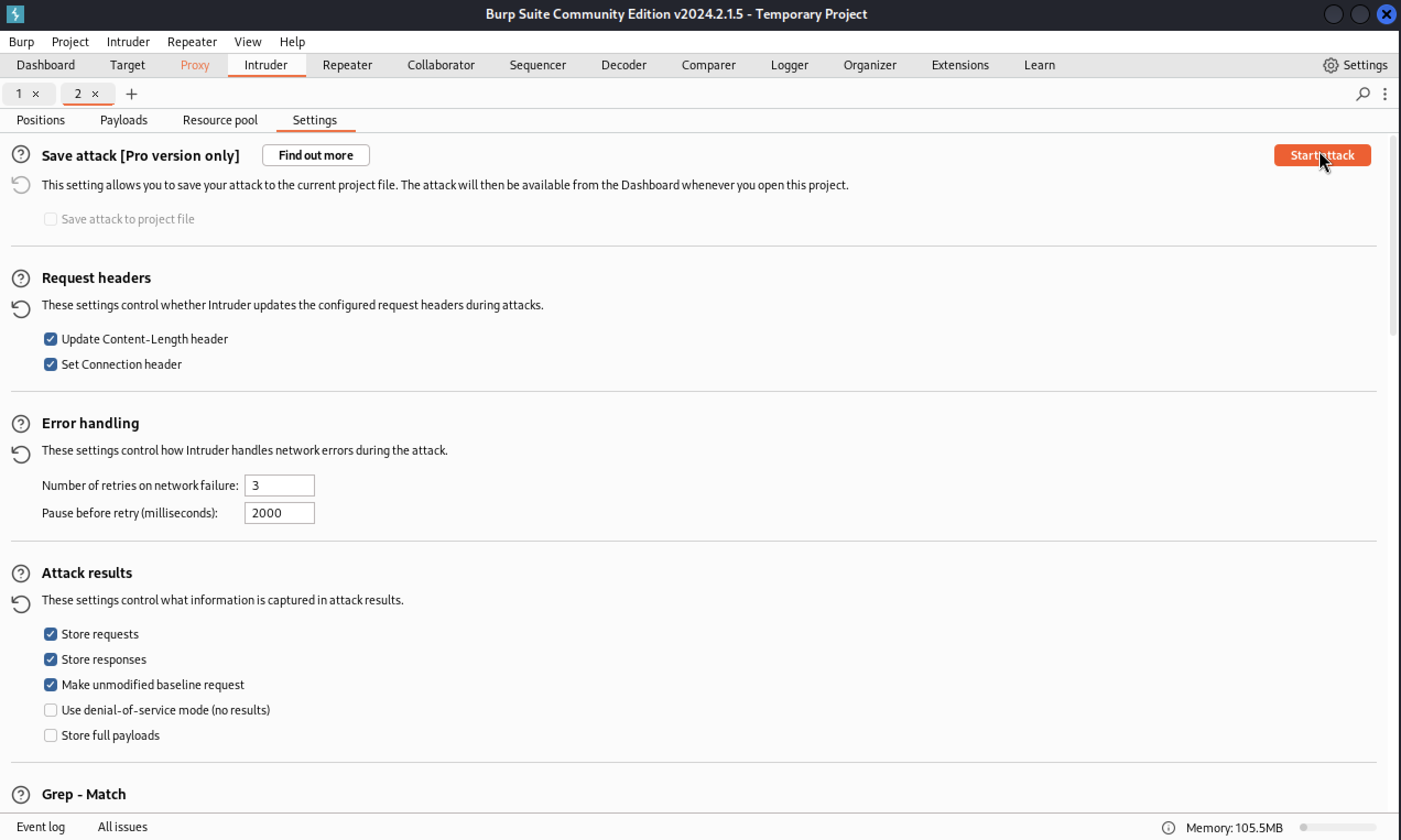Select Intruder attack tab 1
The image size is (1401, 840).
point(19,94)
